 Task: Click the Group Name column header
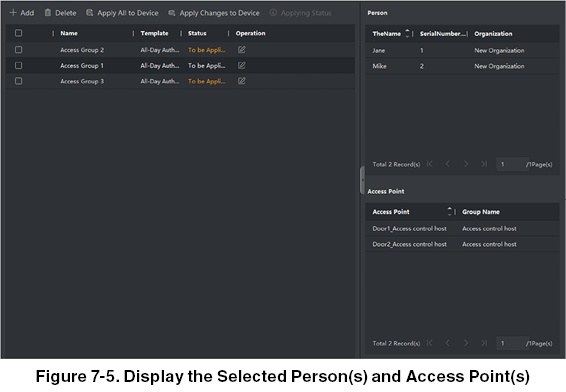coord(481,212)
